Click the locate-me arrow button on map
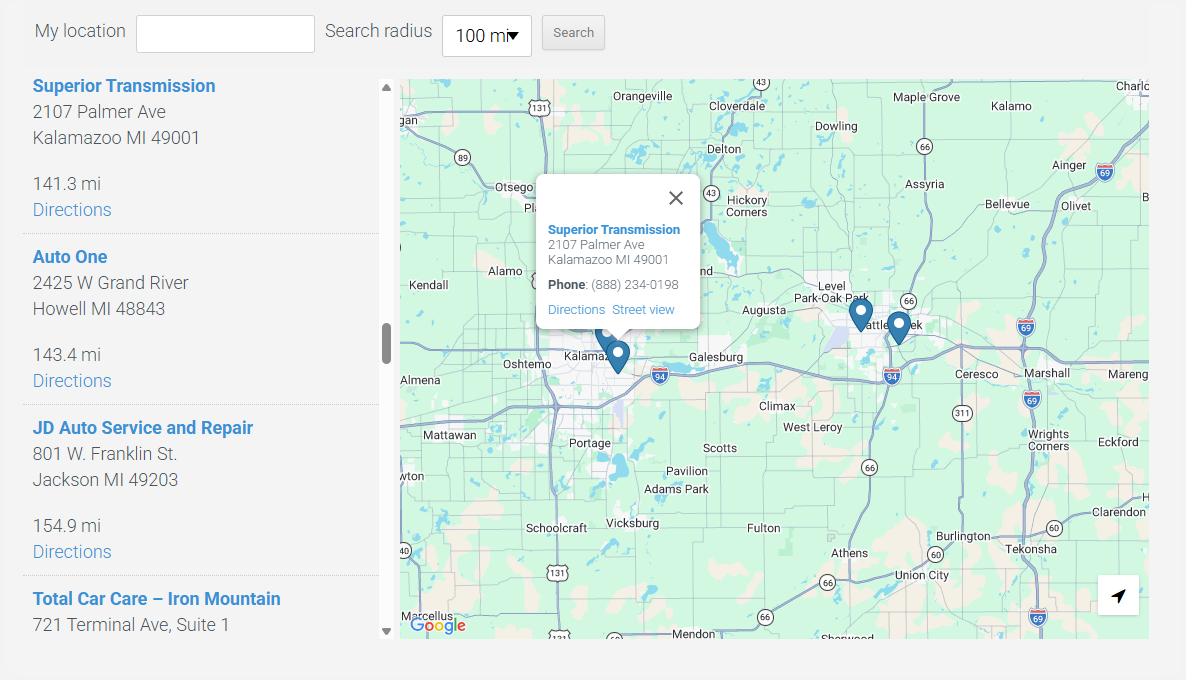Viewport: 1186px width, 680px height. tap(1118, 596)
